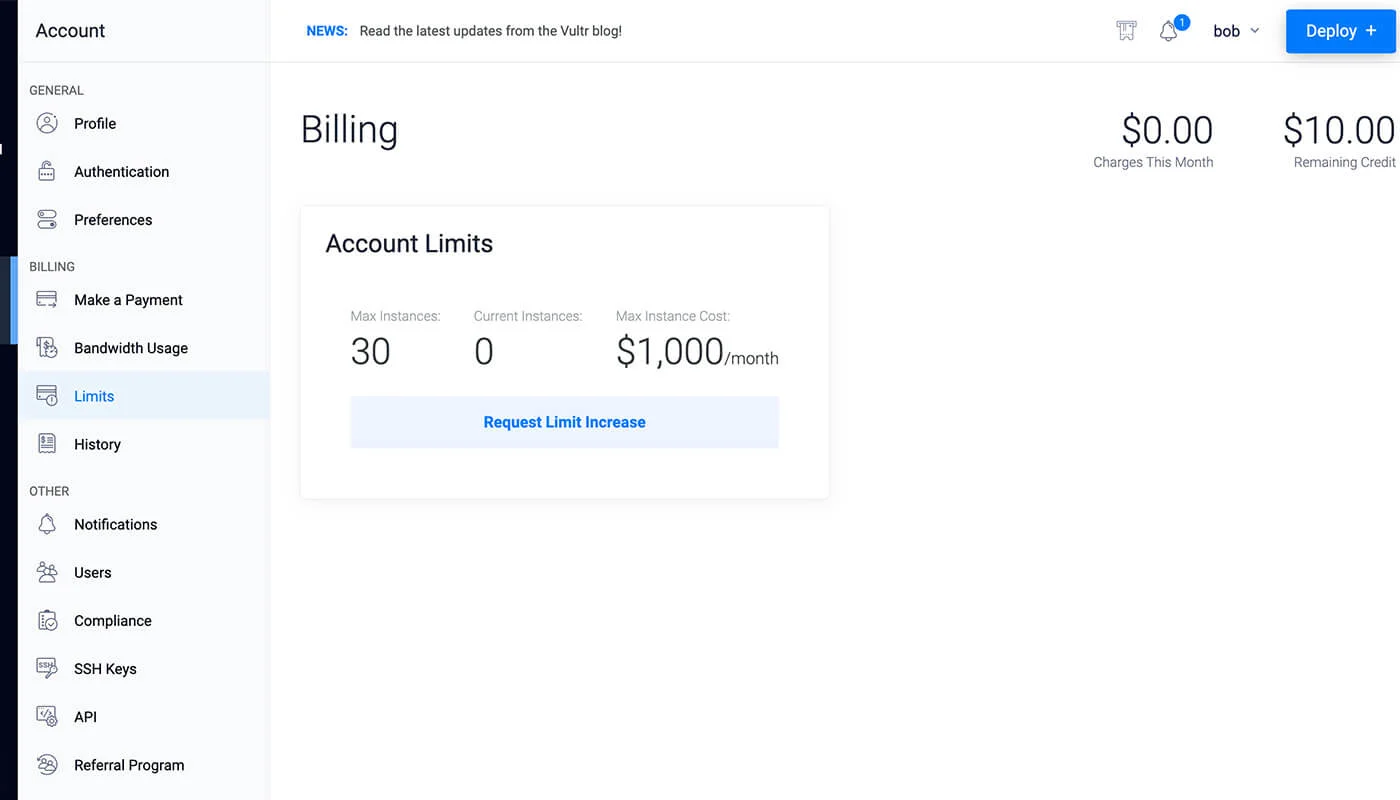Click the Deploy button
The width and height of the screenshot is (1400, 800).
1340,31
